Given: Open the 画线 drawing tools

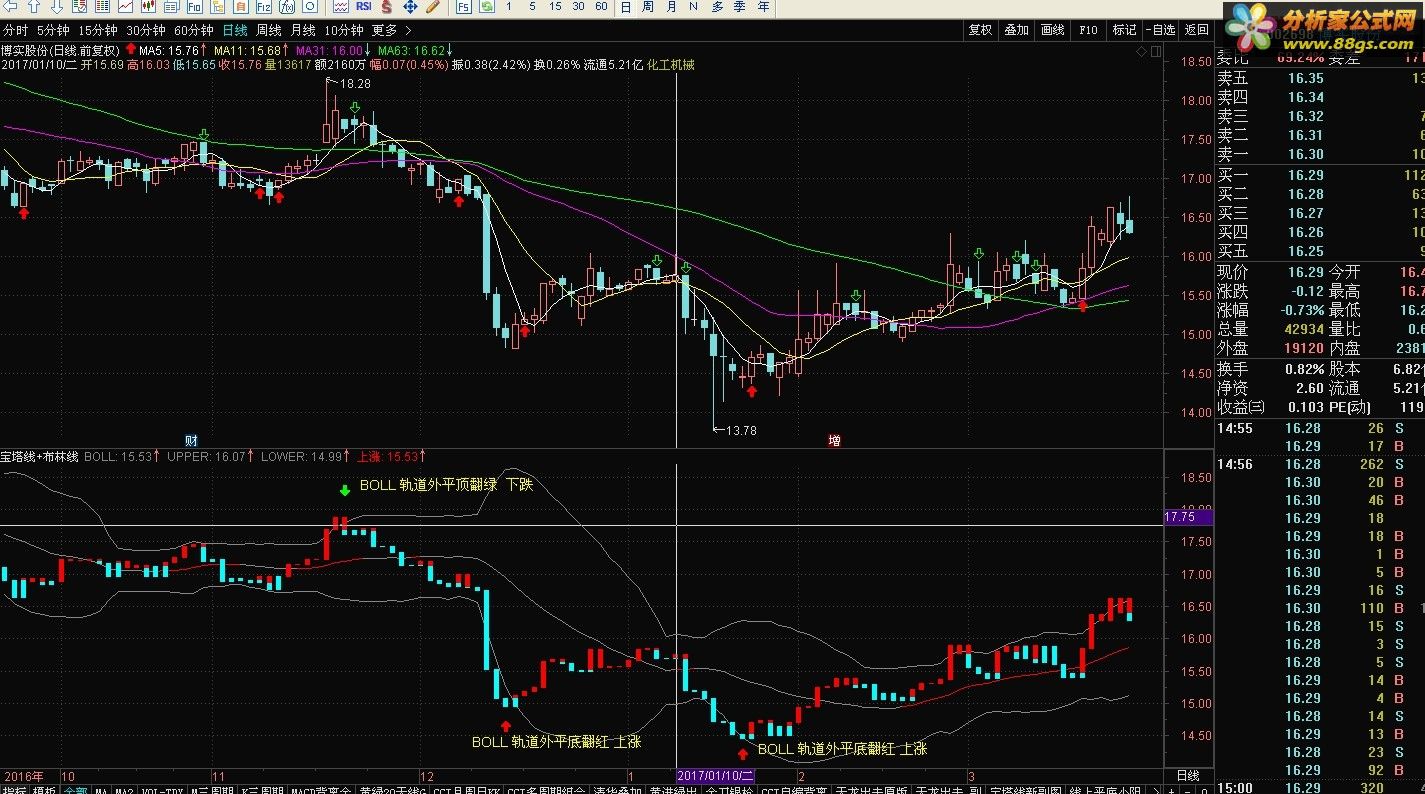Looking at the screenshot, I should 1053,30.
